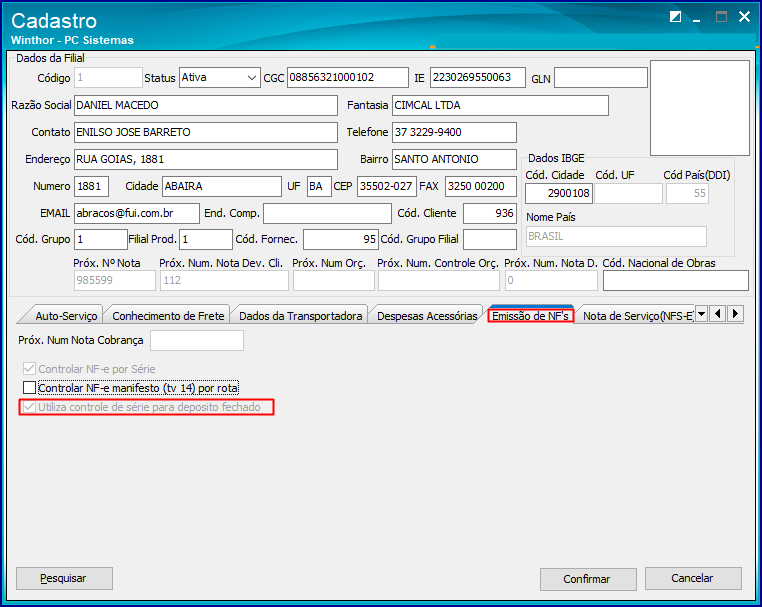Close the Cadastro window

[744, 17]
